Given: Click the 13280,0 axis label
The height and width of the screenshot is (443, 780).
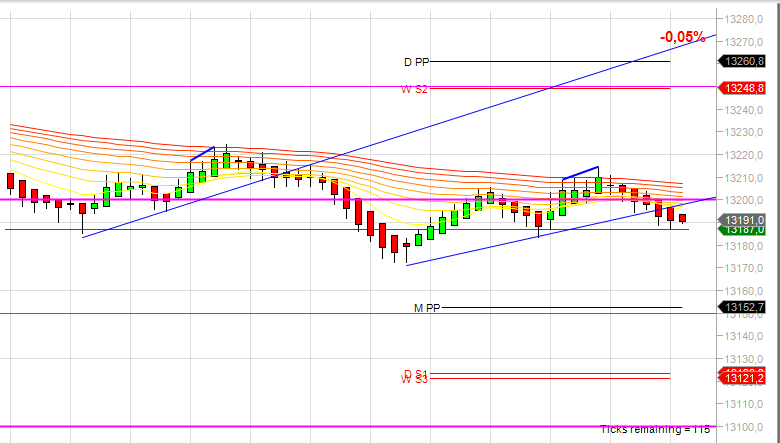Looking at the screenshot, I should click(x=744, y=19).
